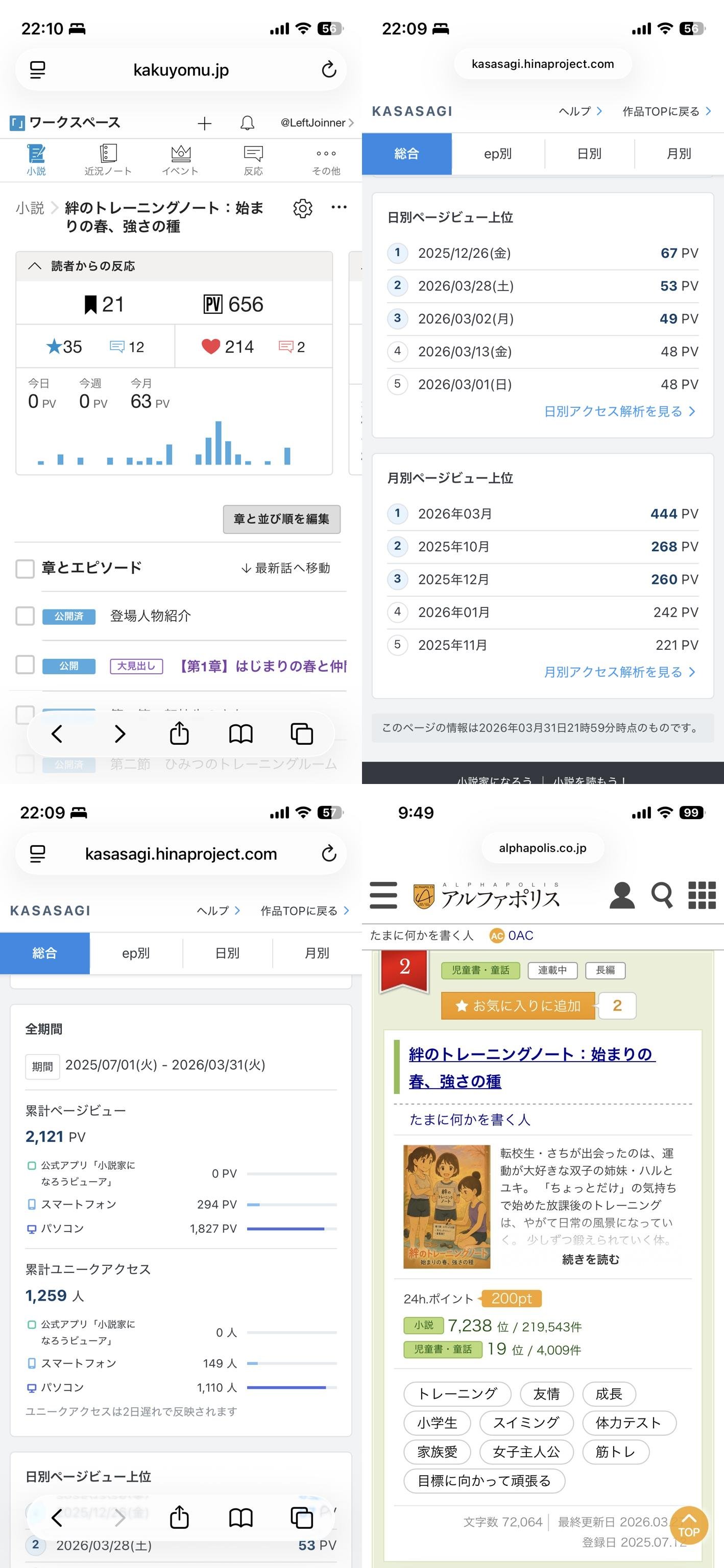Open Alphapolis grid apps menu
The height and width of the screenshot is (1568, 724).
pyautogui.click(x=702, y=895)
